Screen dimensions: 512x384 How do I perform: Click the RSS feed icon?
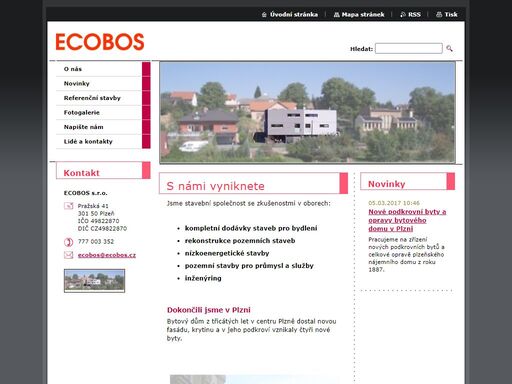tap(403, 15)
